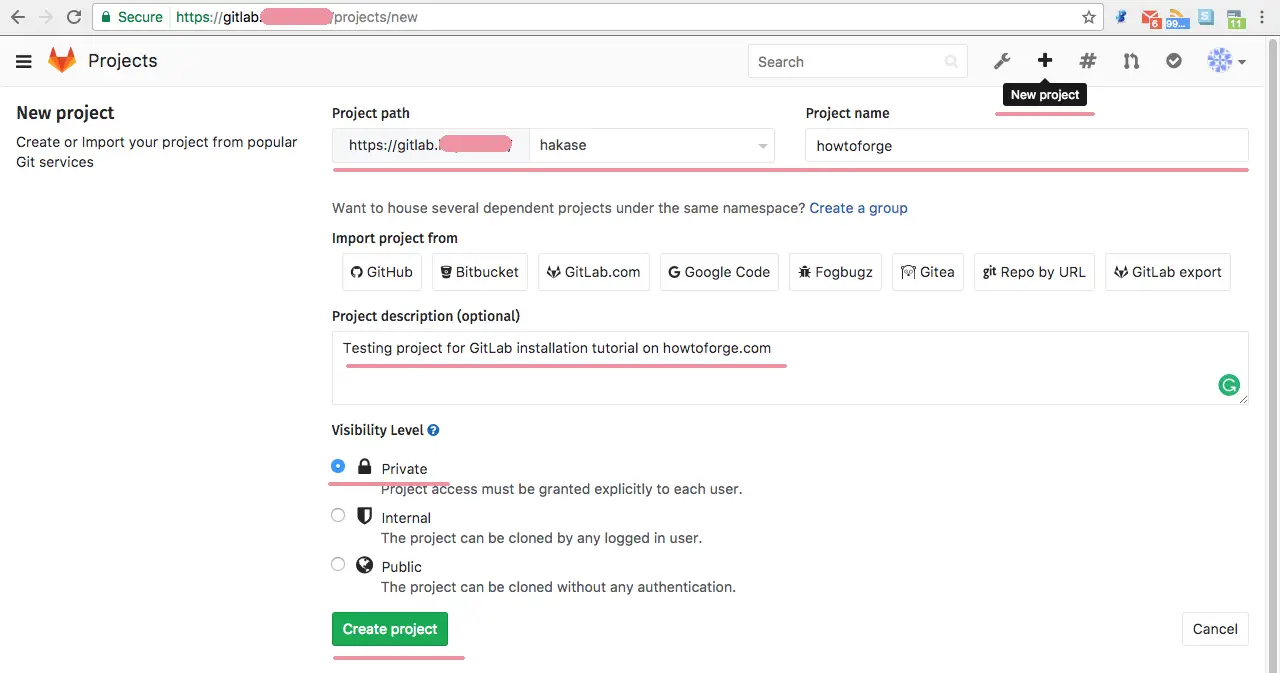Viewport: 1280px width, 673px height.
Task: Click the green Secure padlock indicator
Action: [132, 17]
